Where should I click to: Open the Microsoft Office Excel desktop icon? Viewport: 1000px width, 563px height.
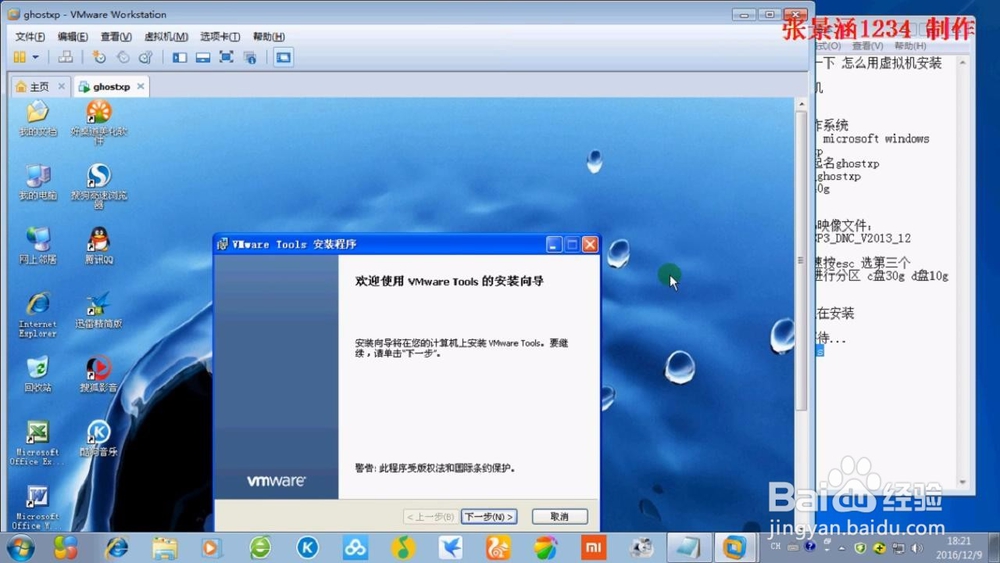pyautogui.click(x=38, y=442)
